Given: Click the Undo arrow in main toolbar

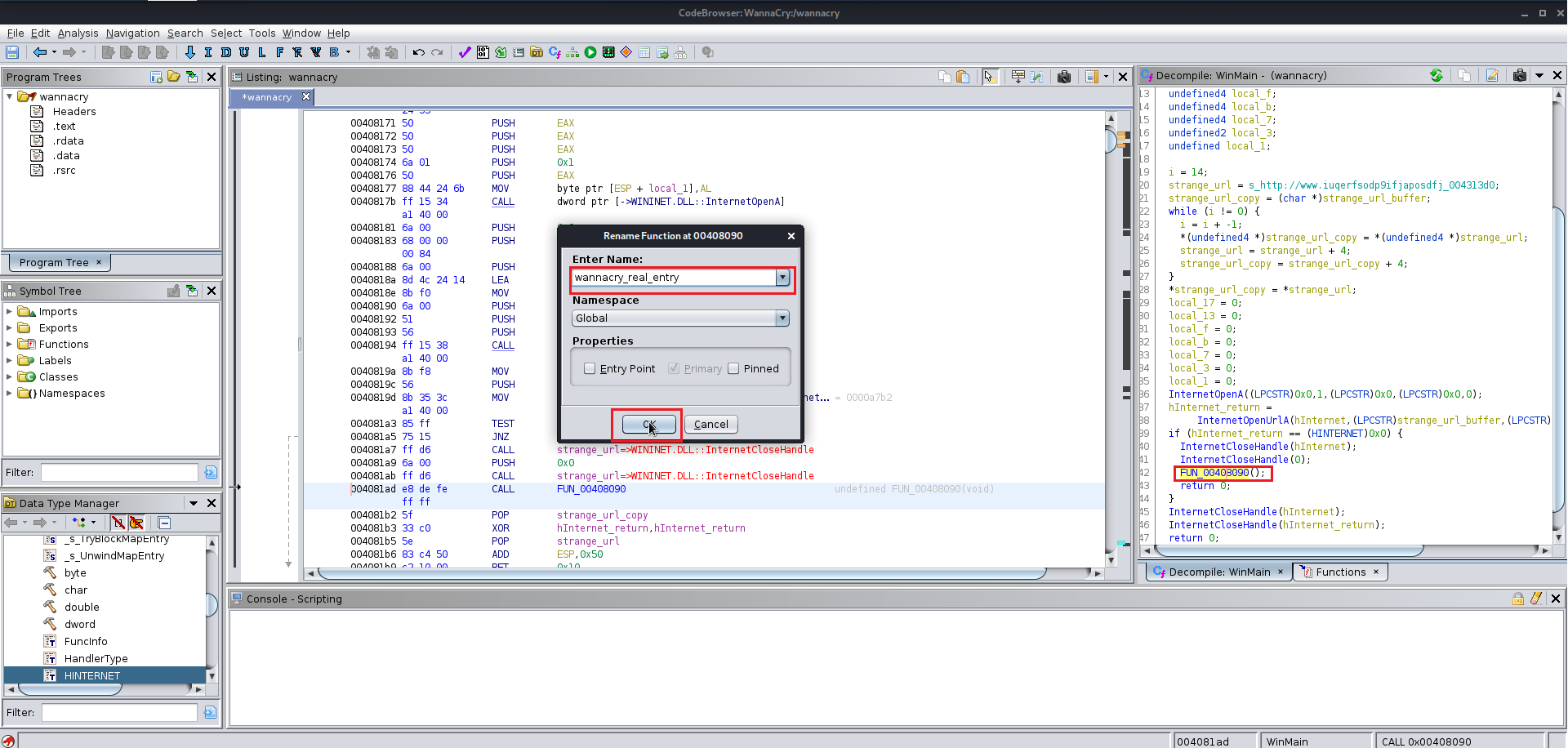Looking at the screenshot, I should 418,52.
